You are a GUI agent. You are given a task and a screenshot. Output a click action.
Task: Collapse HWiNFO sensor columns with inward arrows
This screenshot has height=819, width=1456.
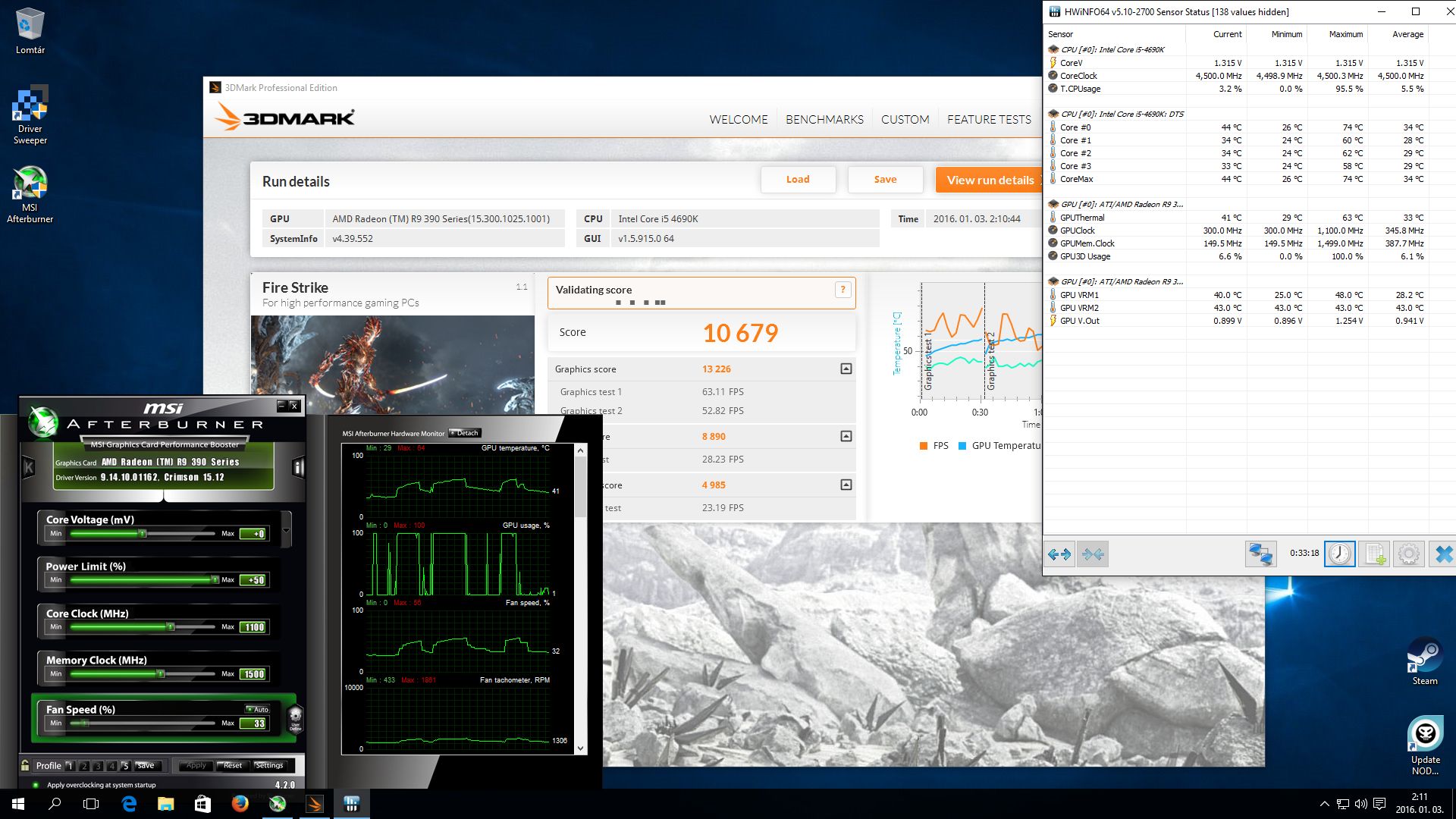tap(1093, 554)
